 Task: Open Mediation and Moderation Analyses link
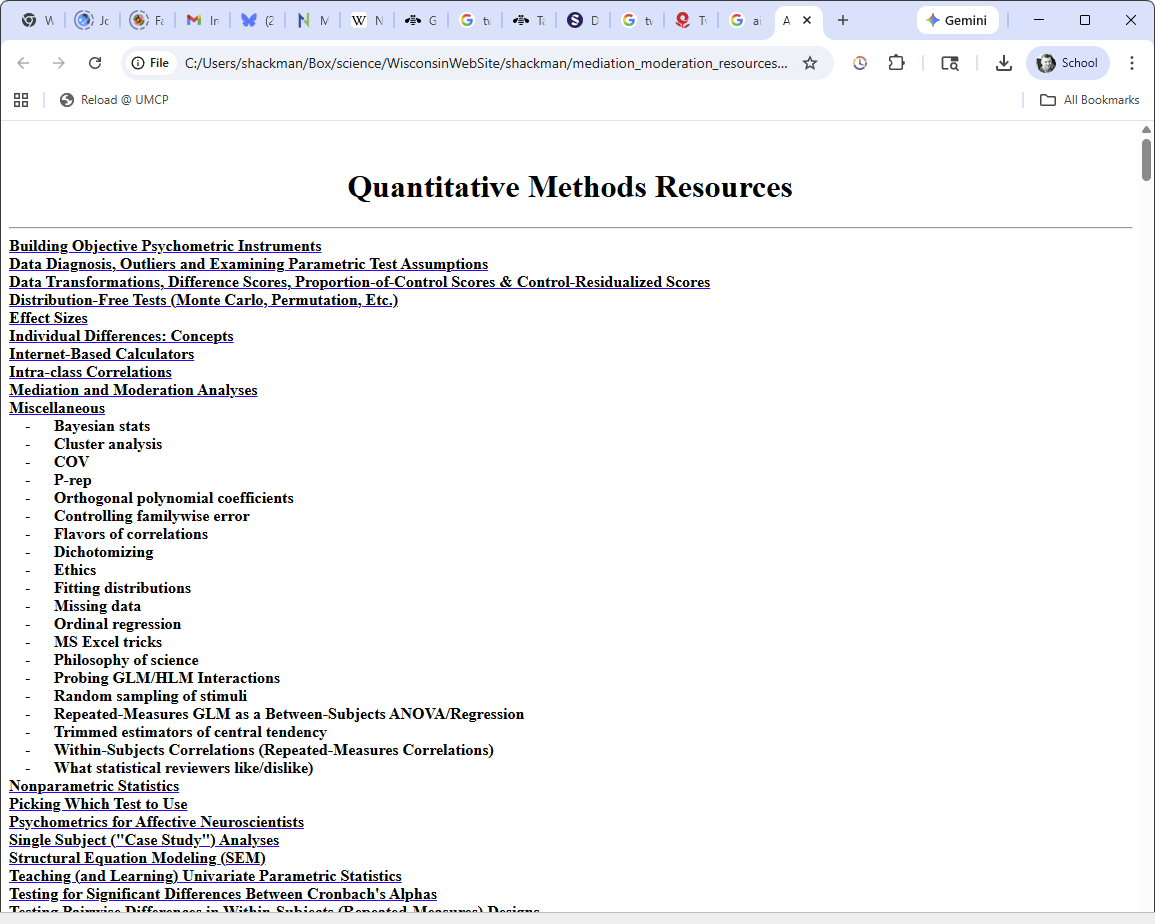[x=133, y=390]
